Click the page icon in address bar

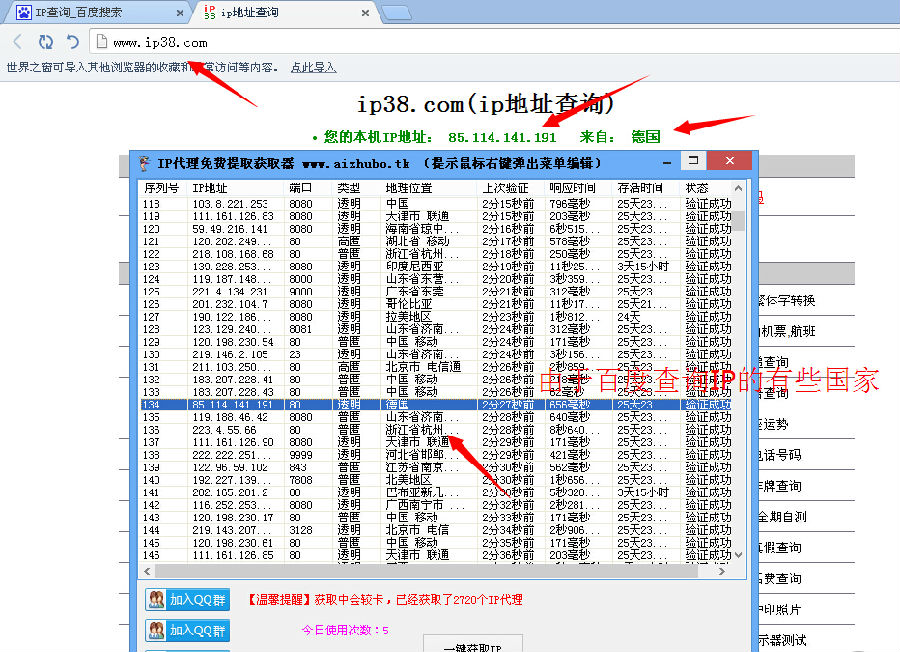click(x=100, y=42)
